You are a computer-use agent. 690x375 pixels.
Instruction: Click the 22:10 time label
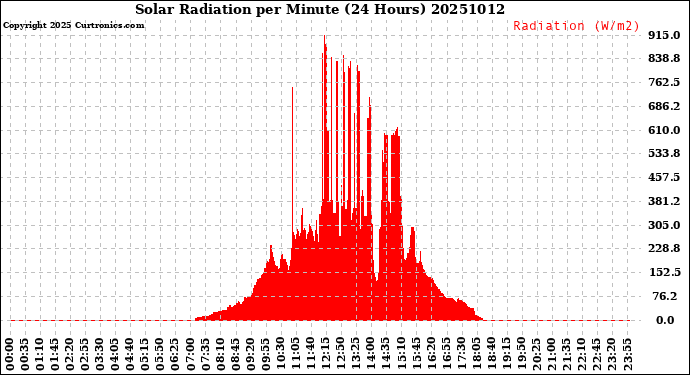582,355
